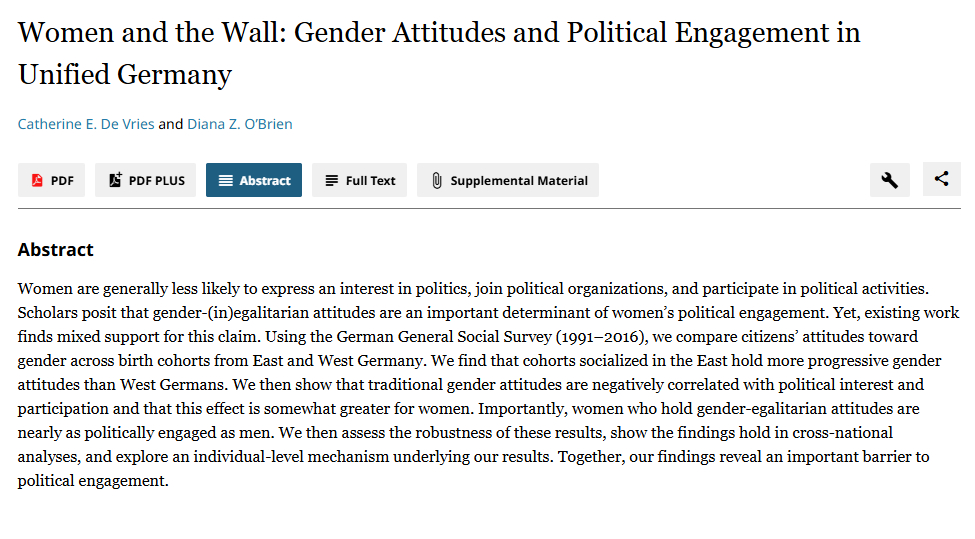
Task: Open the Supplemental Material label
Action: 519,181
